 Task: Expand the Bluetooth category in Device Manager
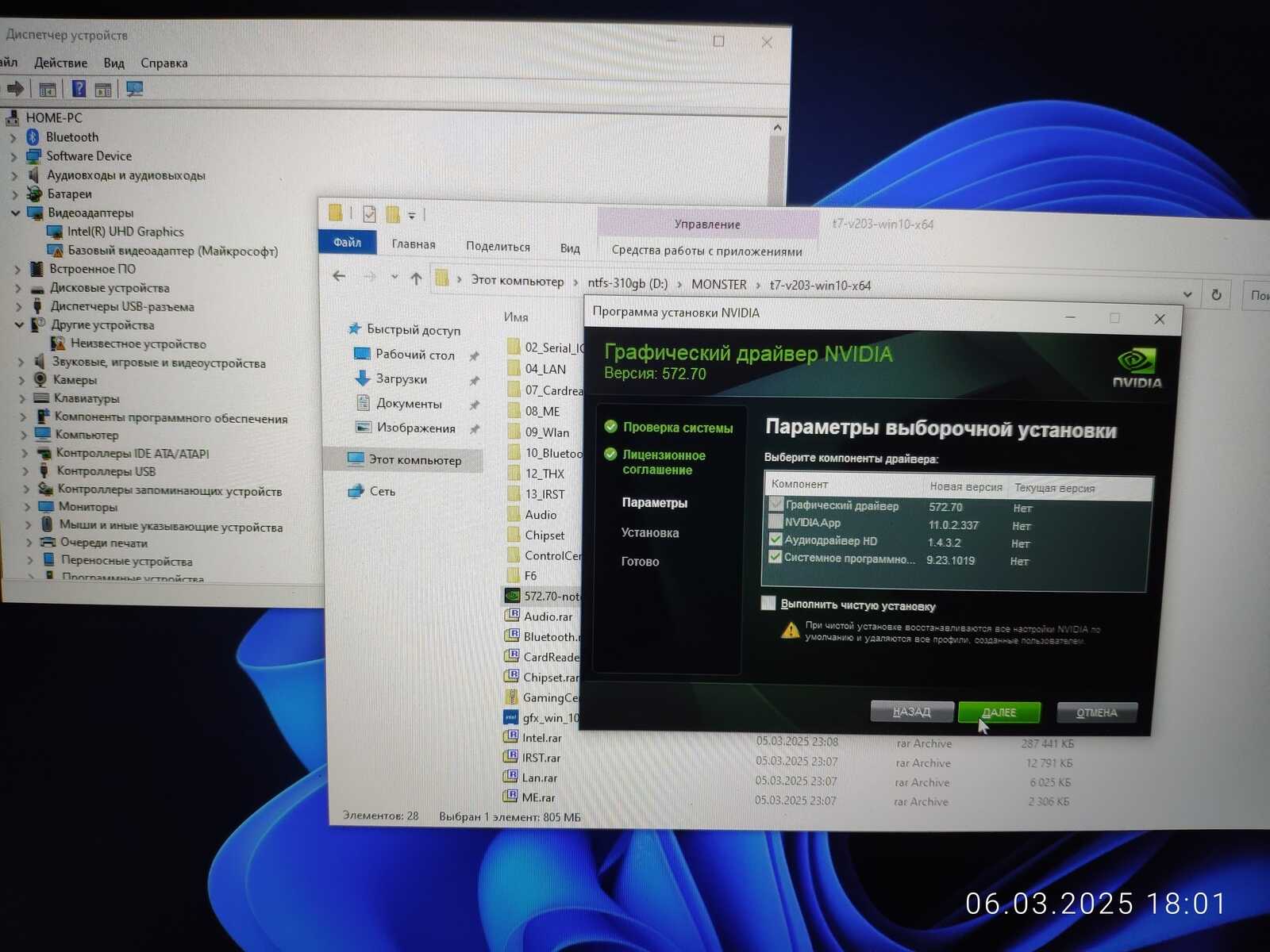13,137
